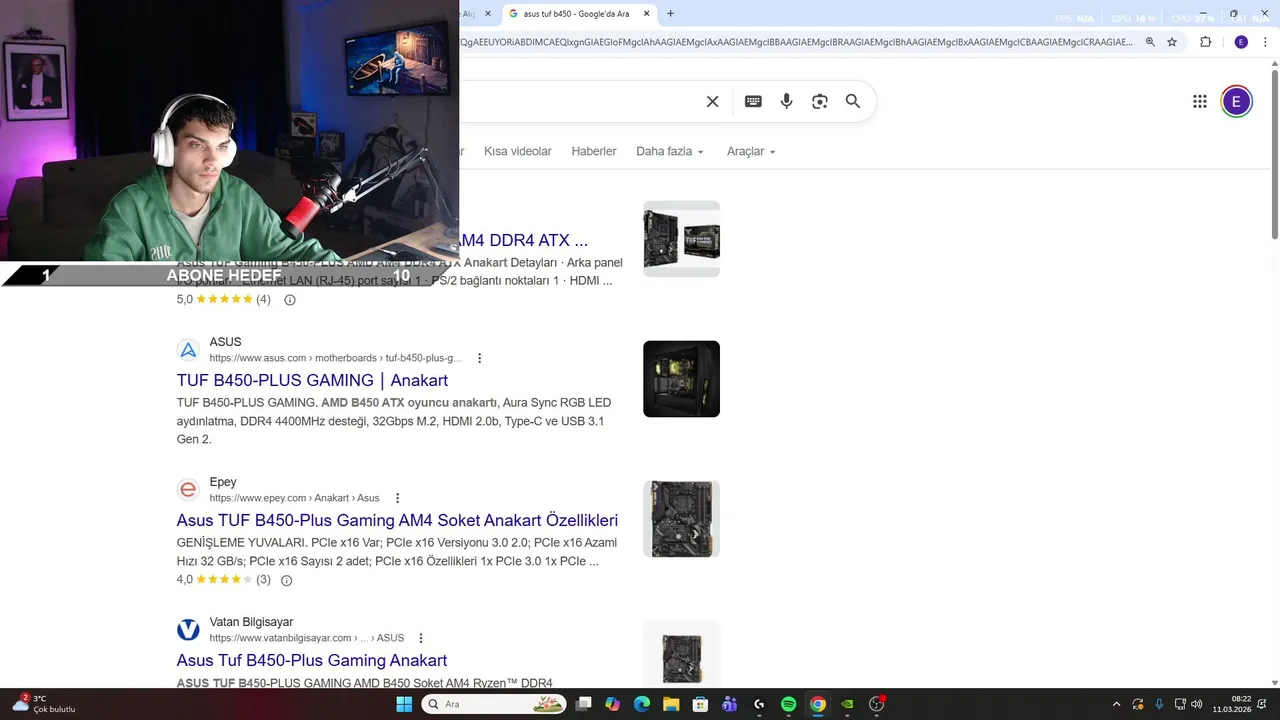Click the page vertical scrollbar thumb

1274,154
